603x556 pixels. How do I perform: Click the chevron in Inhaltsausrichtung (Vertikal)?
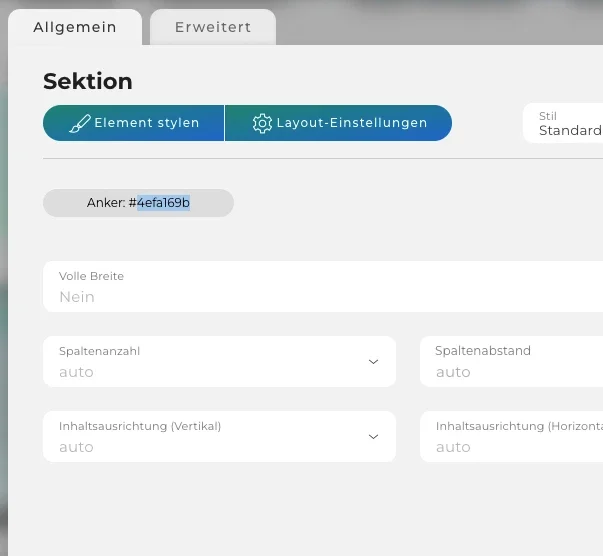click(x=373, y=437)
